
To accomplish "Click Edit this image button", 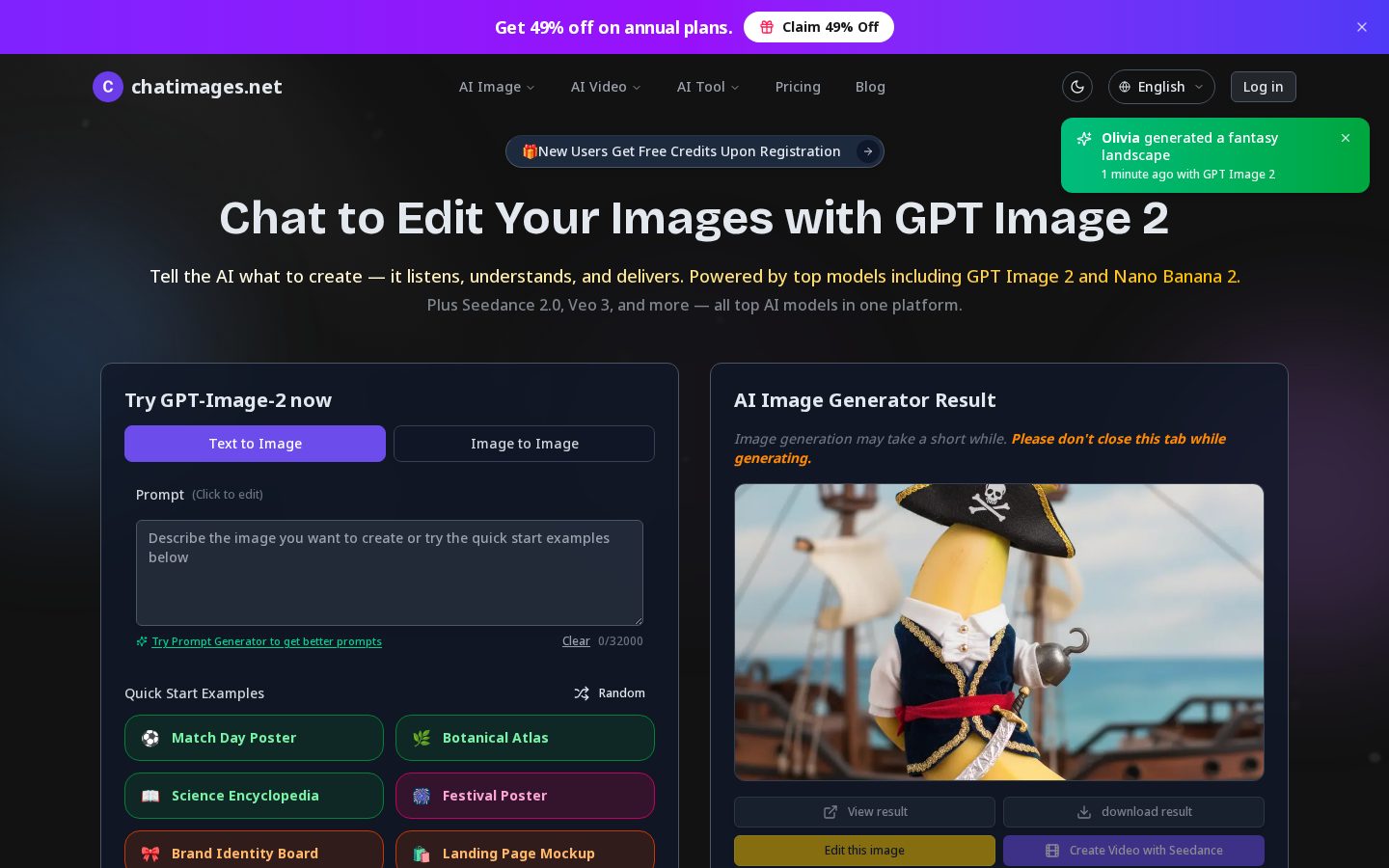I will (x=864, y=851).
